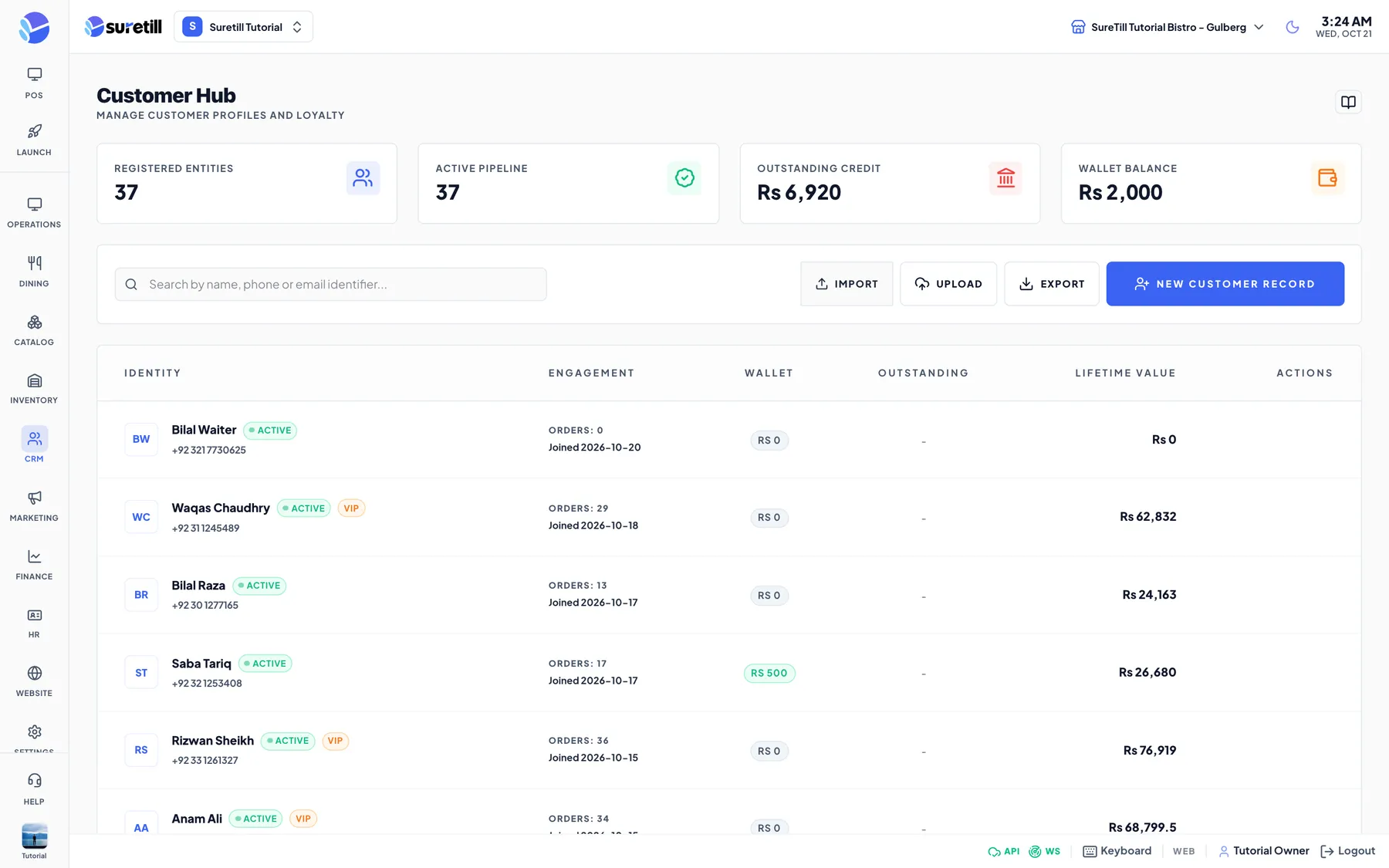Screen dimensions: 1389x868
Task: Open the HR section
Action: pos(34,623)
